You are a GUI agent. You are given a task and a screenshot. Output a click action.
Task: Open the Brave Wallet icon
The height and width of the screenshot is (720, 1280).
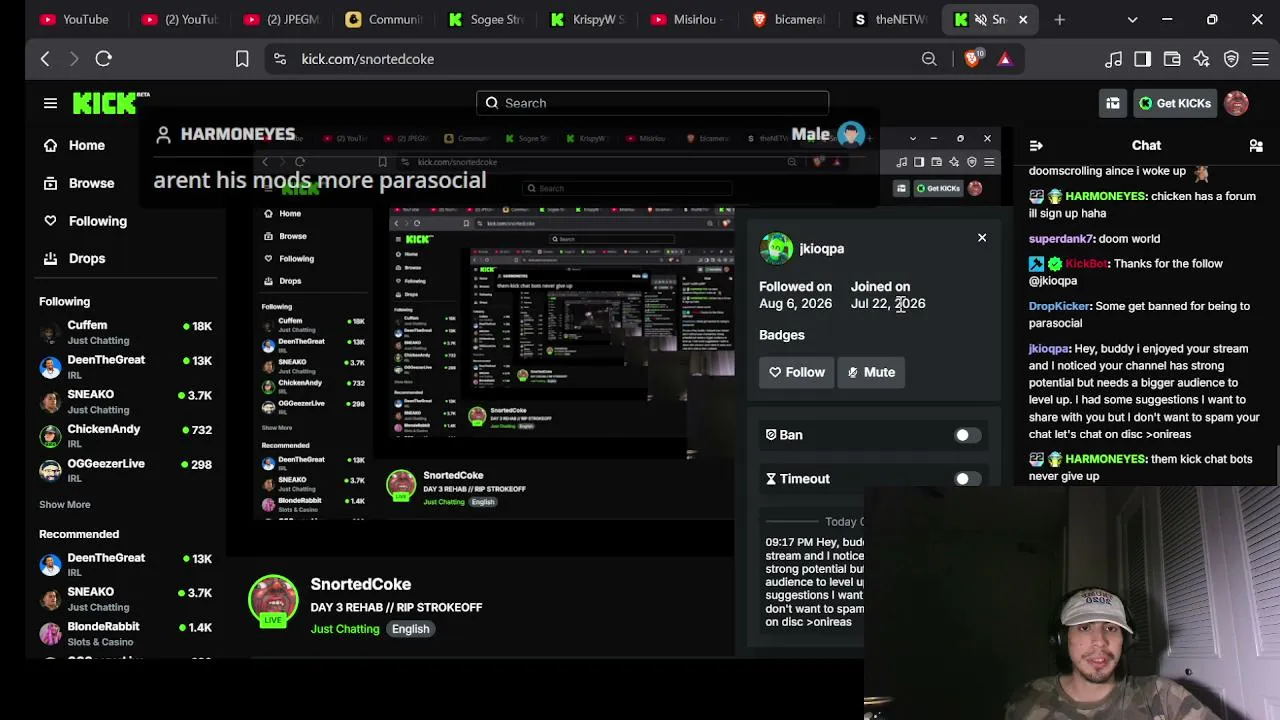pyautogui.click(x=1172, y=59)
